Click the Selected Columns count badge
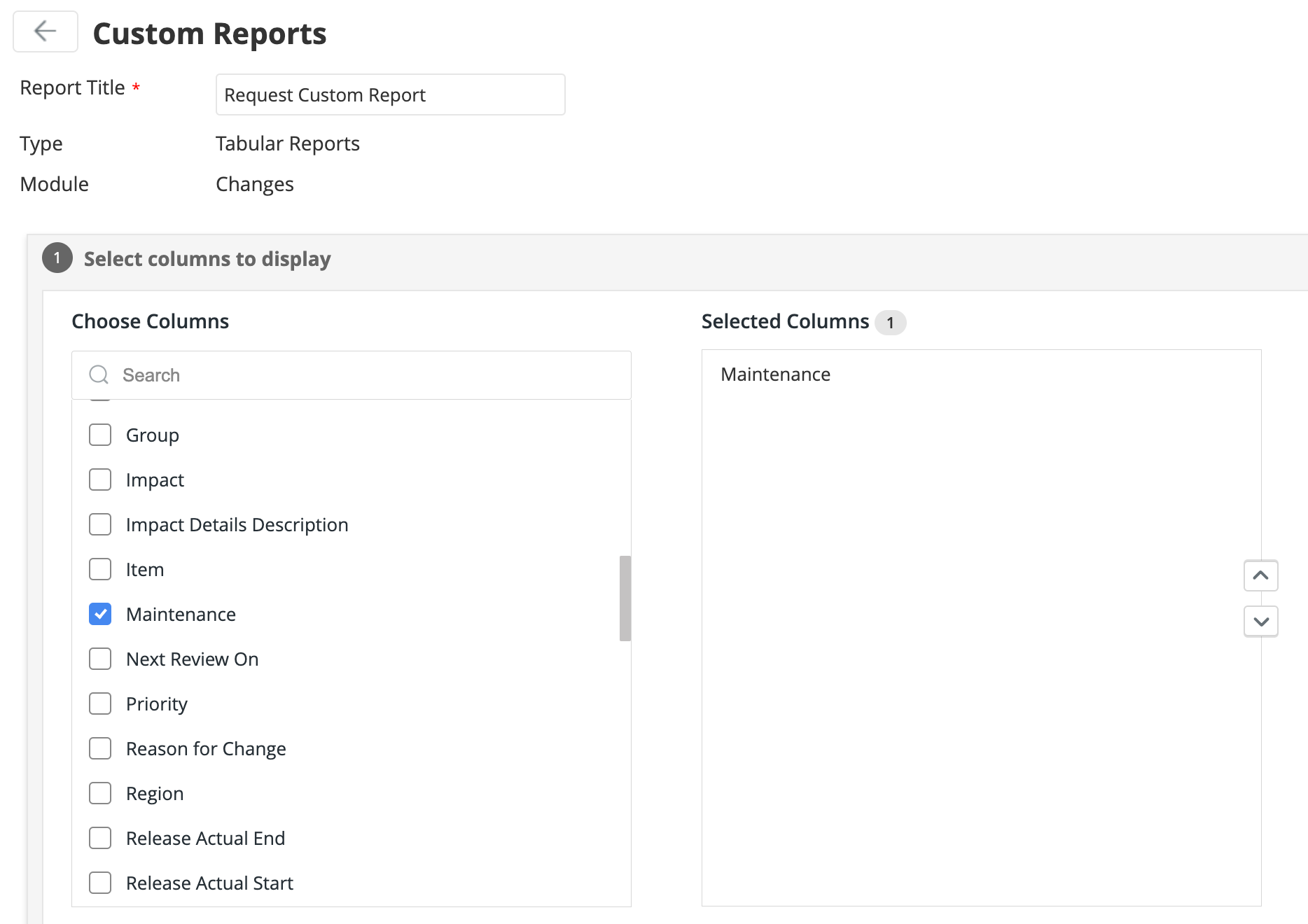This screenshot has height=924, width=1308. (x=891, y=322)
